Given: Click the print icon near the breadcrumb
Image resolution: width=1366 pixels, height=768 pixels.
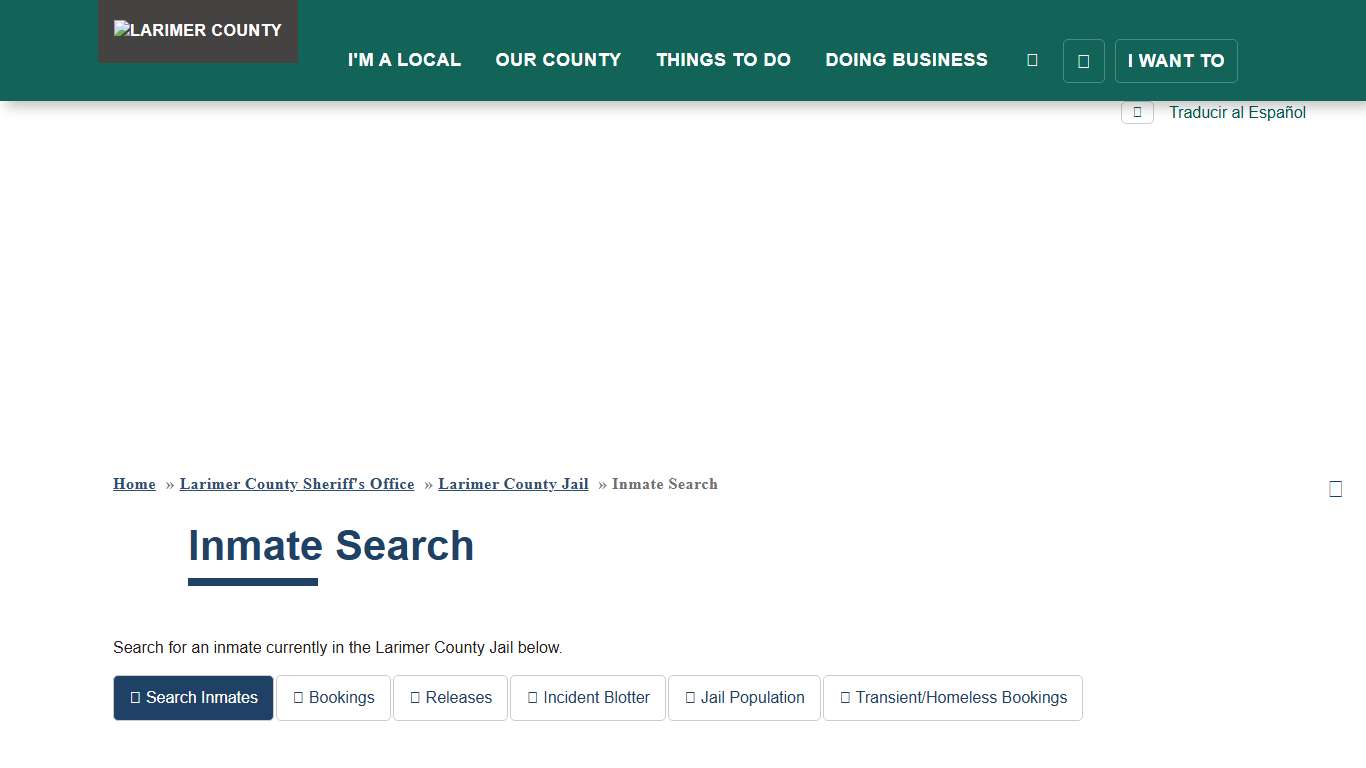Looking at the screenshot, I should coord(1336,488).
